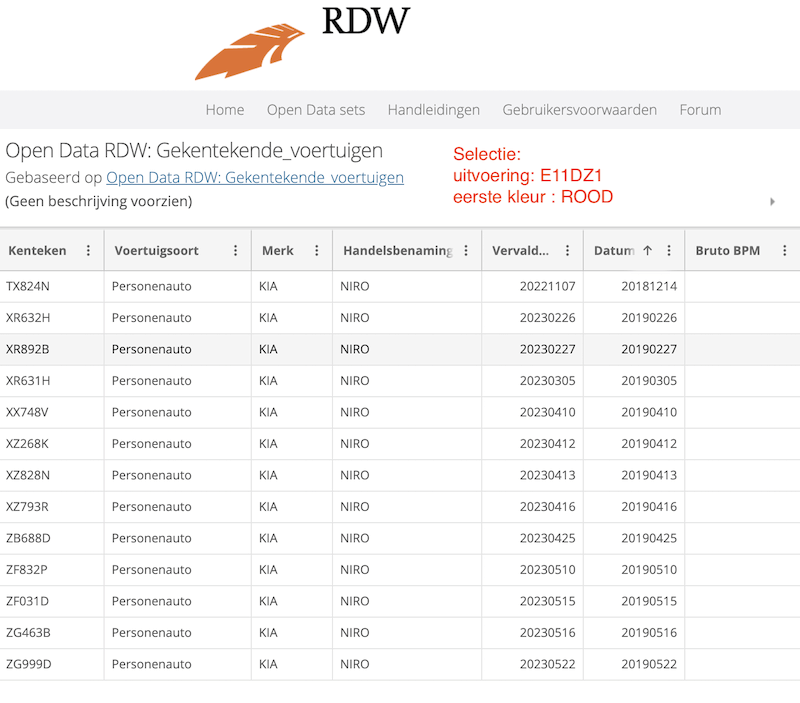Sort by the Voertuigsoort column header
Image resolution: width=800 pixels, height=703 pixels.
tap(156, 250)
